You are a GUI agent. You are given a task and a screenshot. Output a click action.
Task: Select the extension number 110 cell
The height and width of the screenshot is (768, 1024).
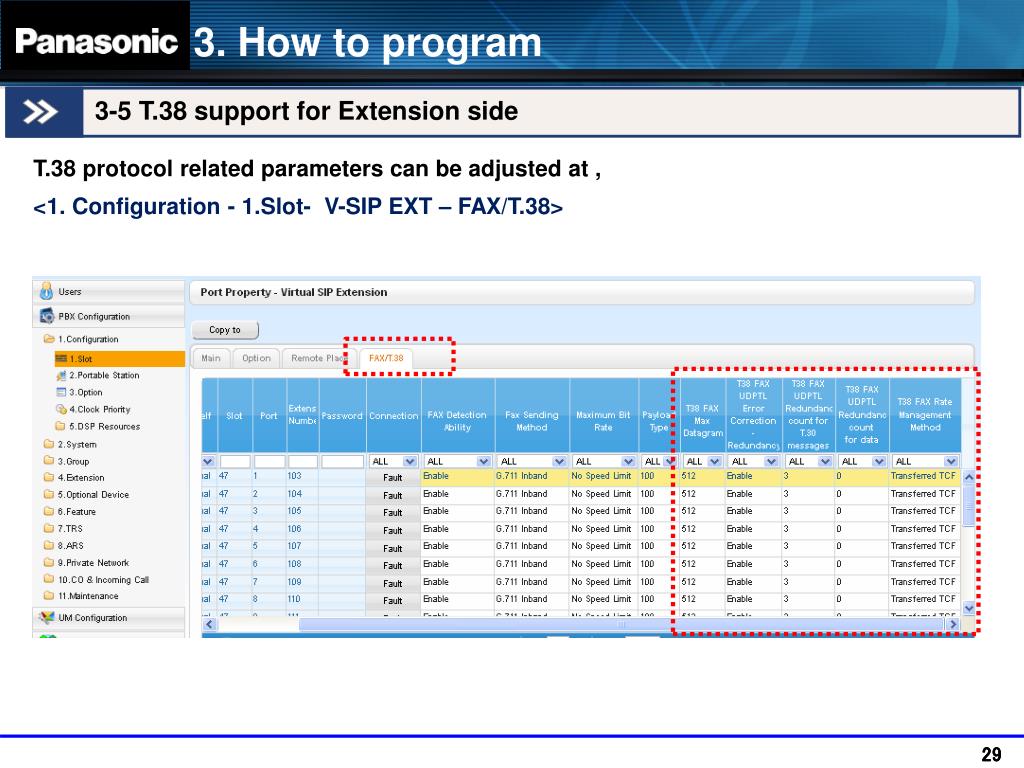point(302,599)
